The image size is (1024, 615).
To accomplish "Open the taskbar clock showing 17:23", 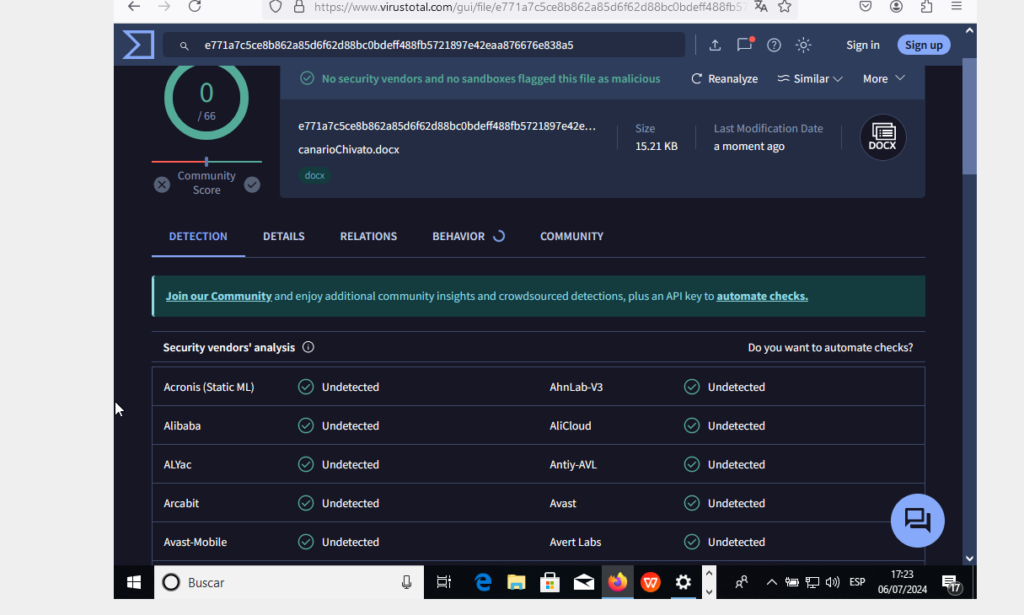I will [902, 582].
